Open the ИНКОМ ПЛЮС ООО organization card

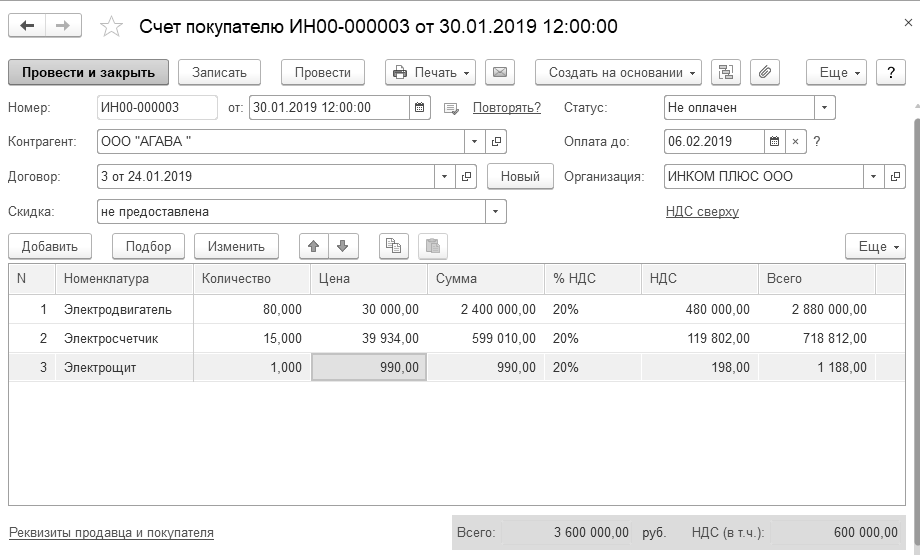point(895,177)
